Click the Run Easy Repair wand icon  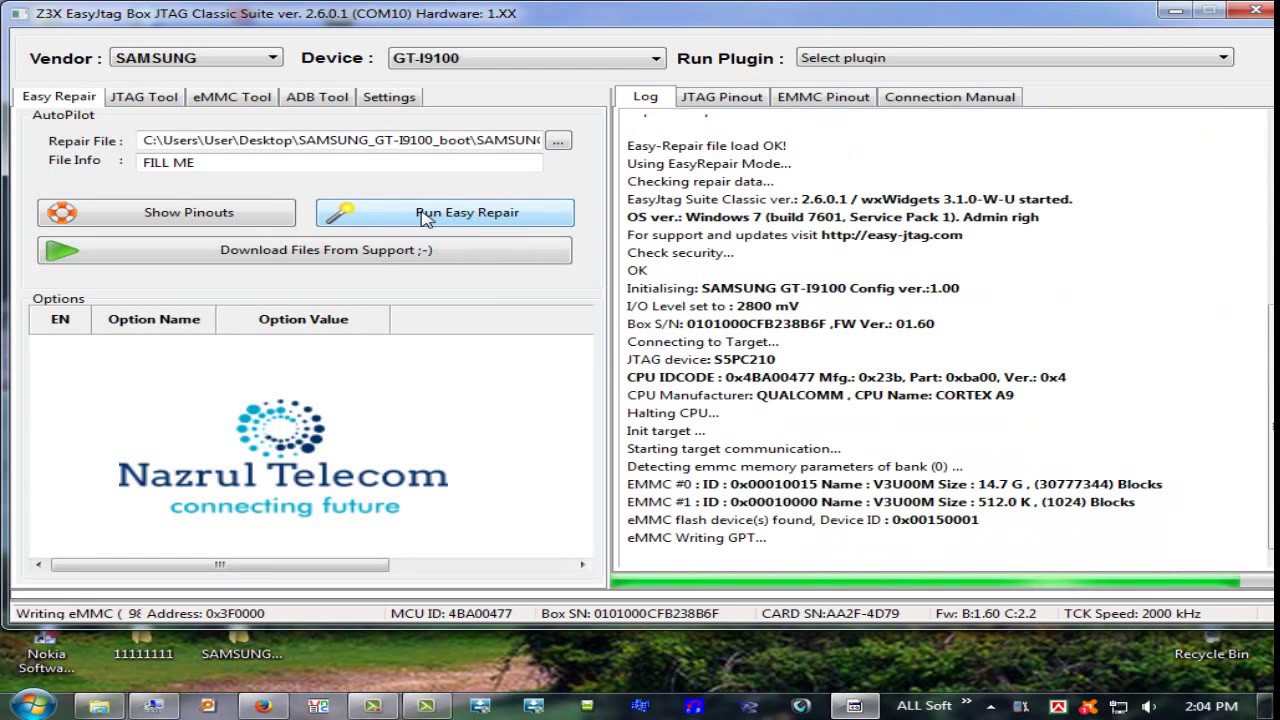pos(340,212)
